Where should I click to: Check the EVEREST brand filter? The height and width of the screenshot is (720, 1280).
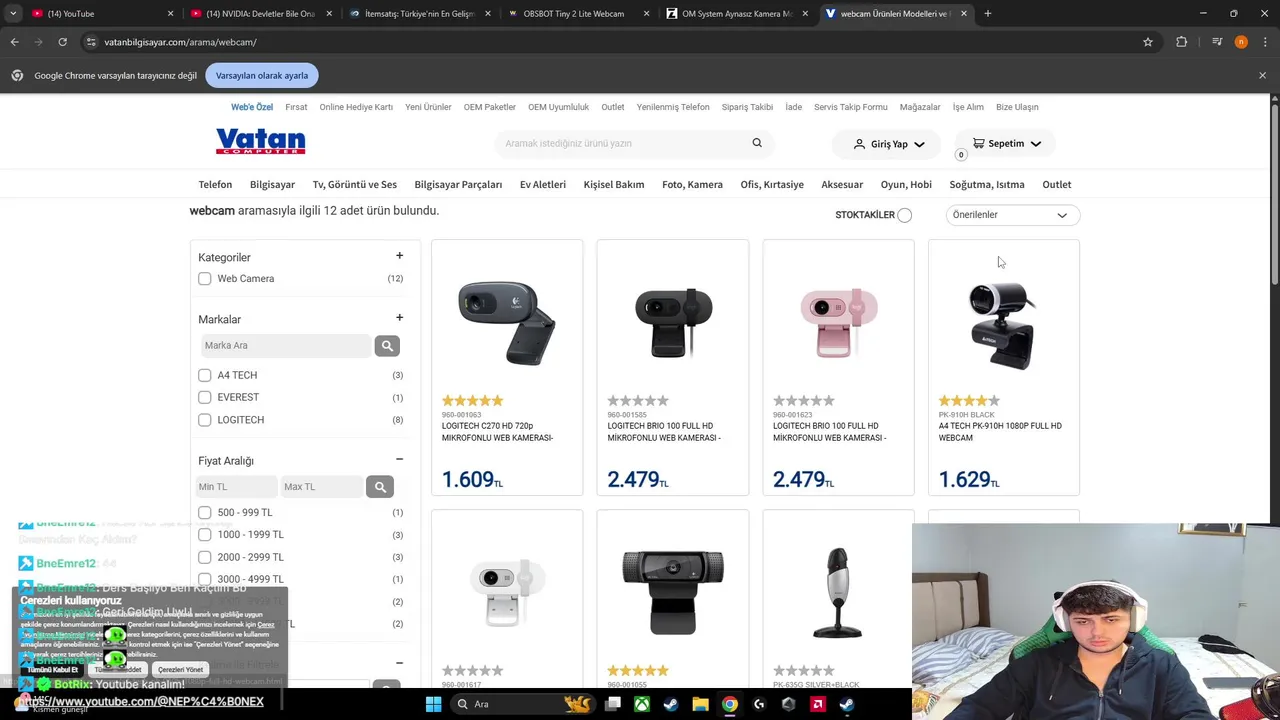[x=204, y=397]
